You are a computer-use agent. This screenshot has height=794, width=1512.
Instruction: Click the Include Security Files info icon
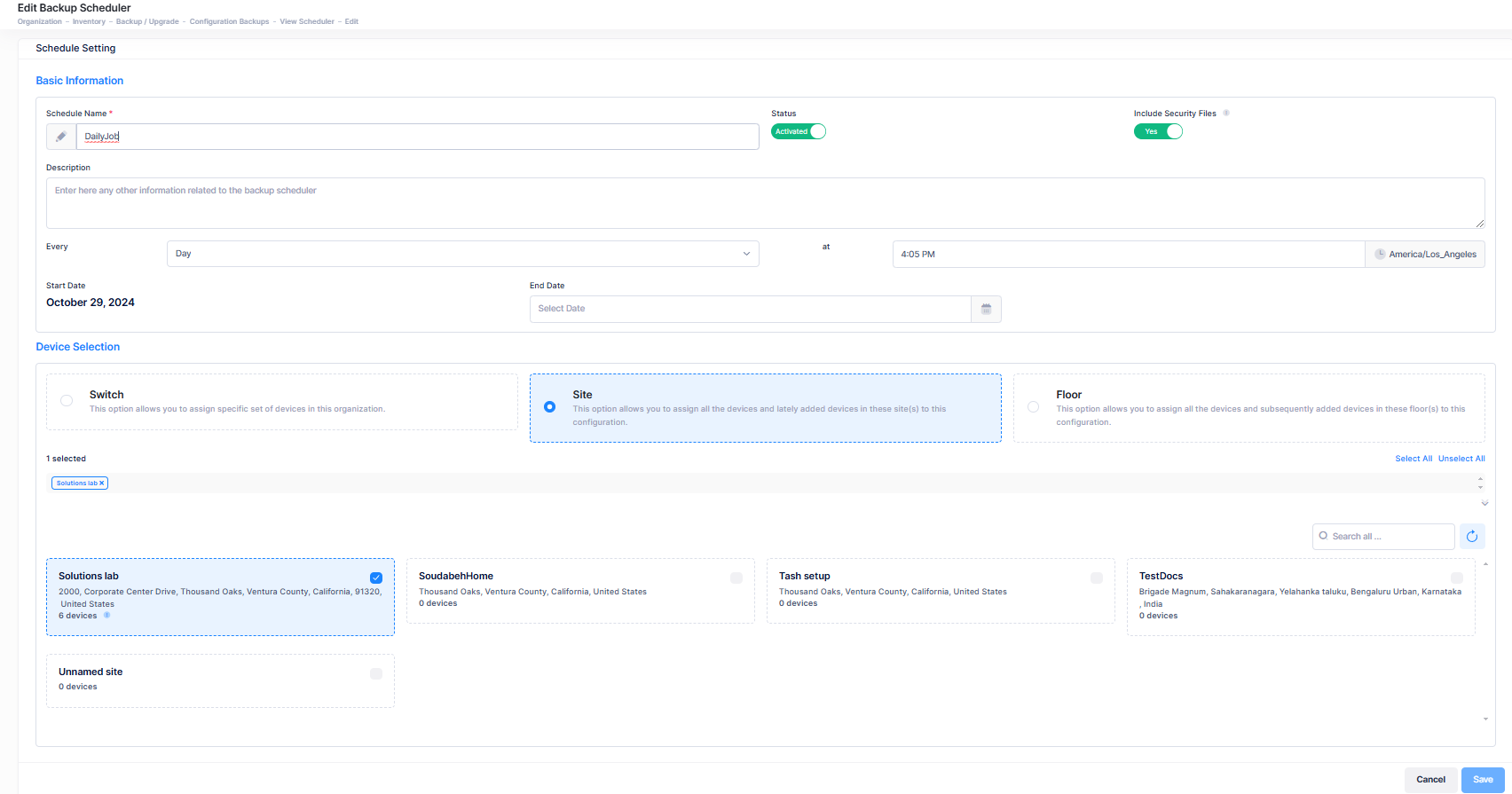click(x=1226, y=114)
